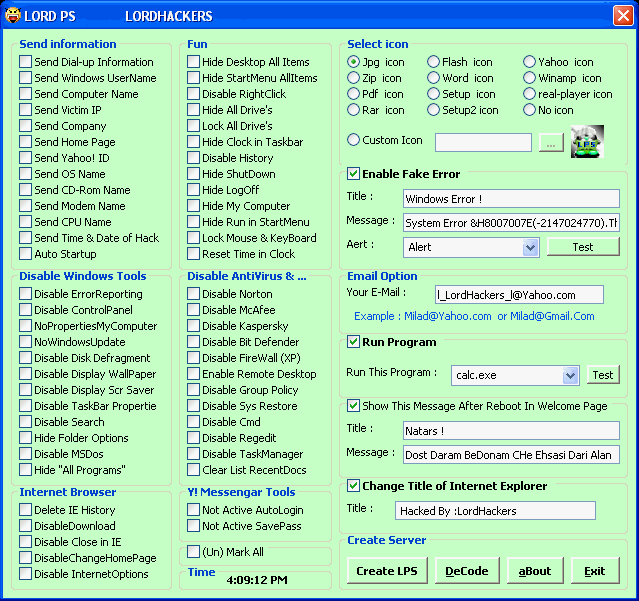The image size is (639, 601).
Task: Click the smiley app icon in title bar
Action: tap(14, 16)
